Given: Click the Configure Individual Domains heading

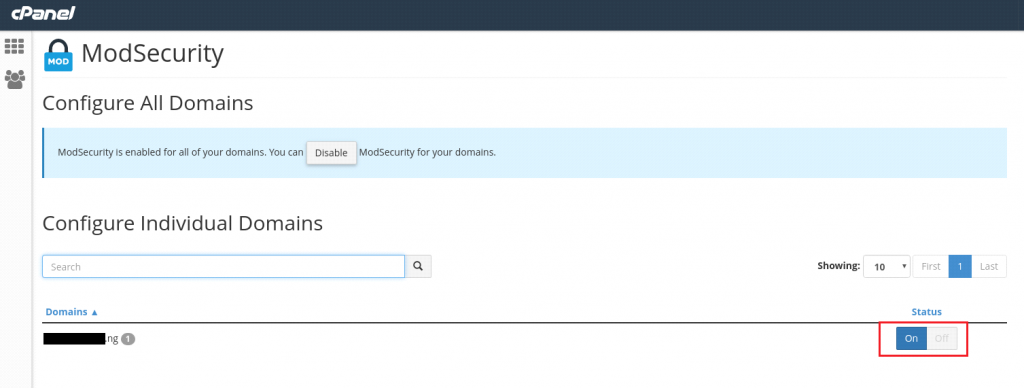Looking at the screenshot, I should pos(182,223).
